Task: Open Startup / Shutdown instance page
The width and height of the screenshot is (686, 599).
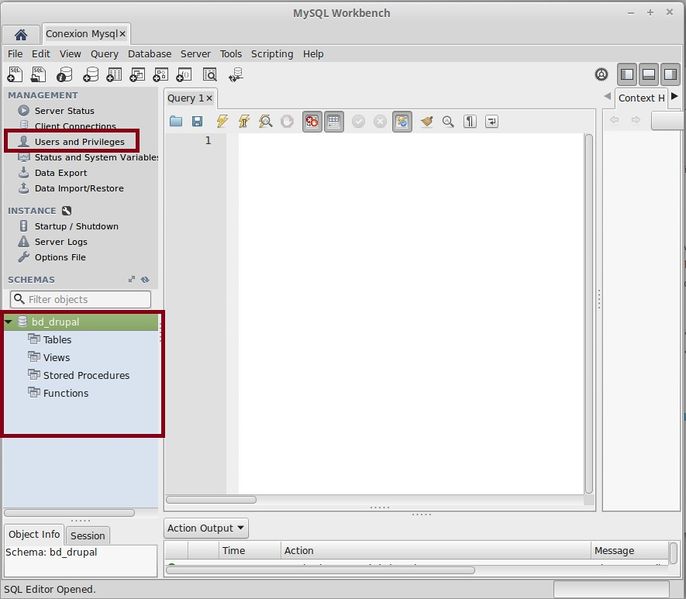Action: coord(77,226)
